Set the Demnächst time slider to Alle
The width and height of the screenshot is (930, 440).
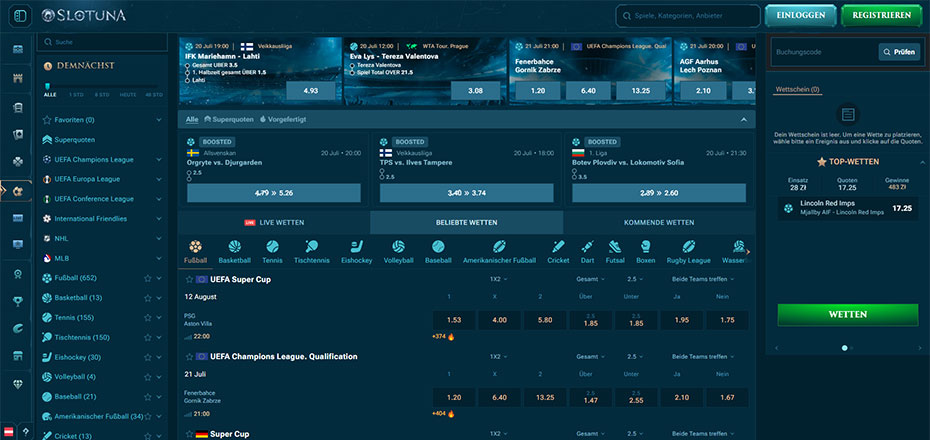pyautogui.click(x=49, y=94)
